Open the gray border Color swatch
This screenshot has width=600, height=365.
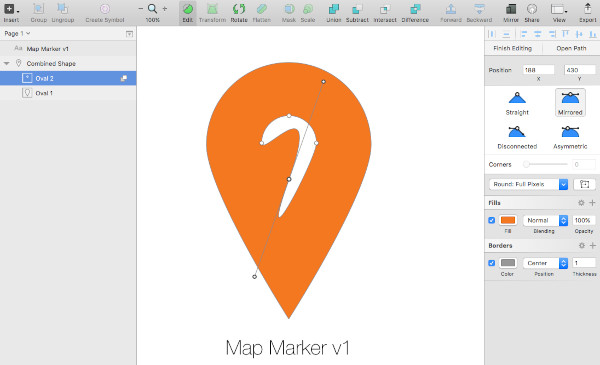tap(508, 263)
